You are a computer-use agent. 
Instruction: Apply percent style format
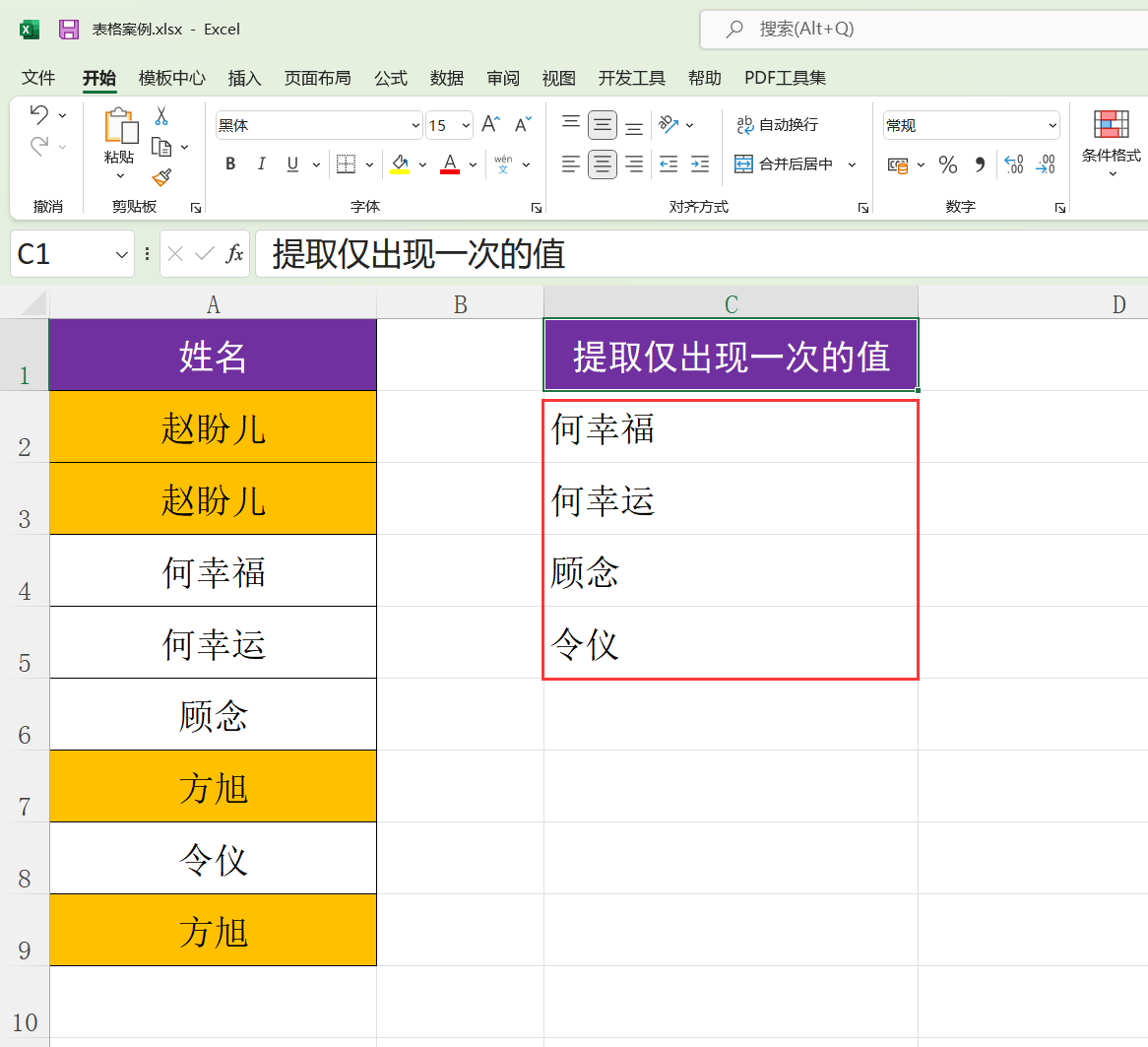click(x=948, y=164)
